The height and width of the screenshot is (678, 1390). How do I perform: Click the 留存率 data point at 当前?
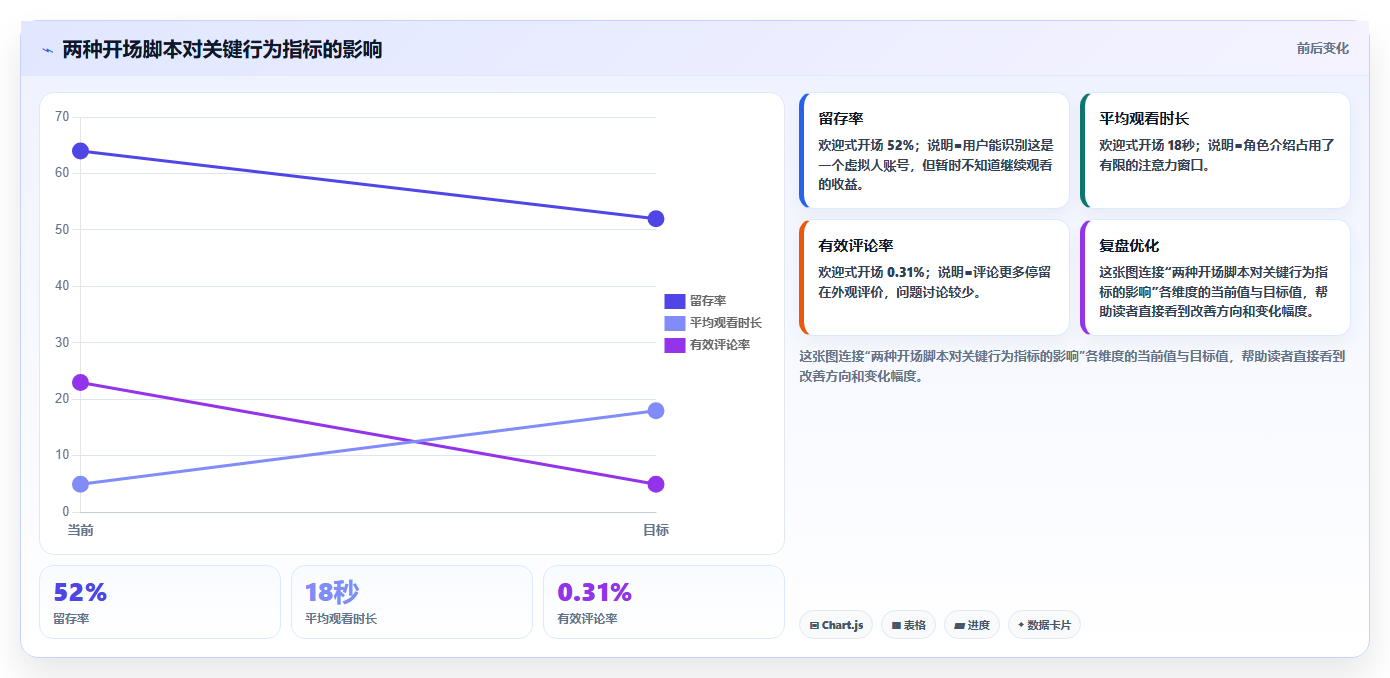[x=81, y=151]
